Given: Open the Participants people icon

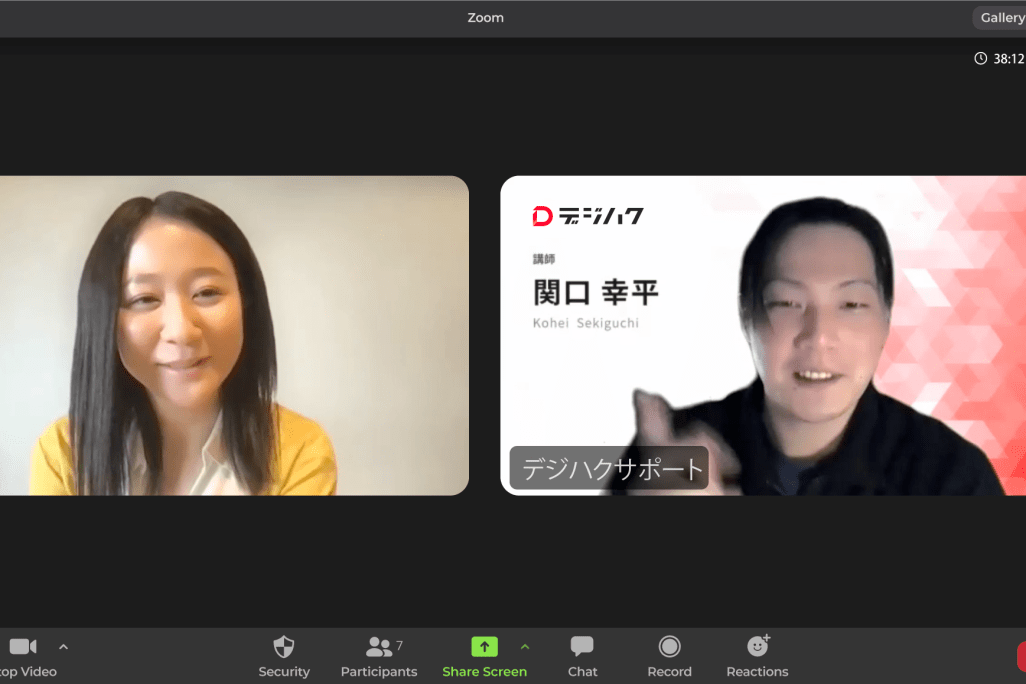Looking at the screenshot, I should click(x=379, y=647).
